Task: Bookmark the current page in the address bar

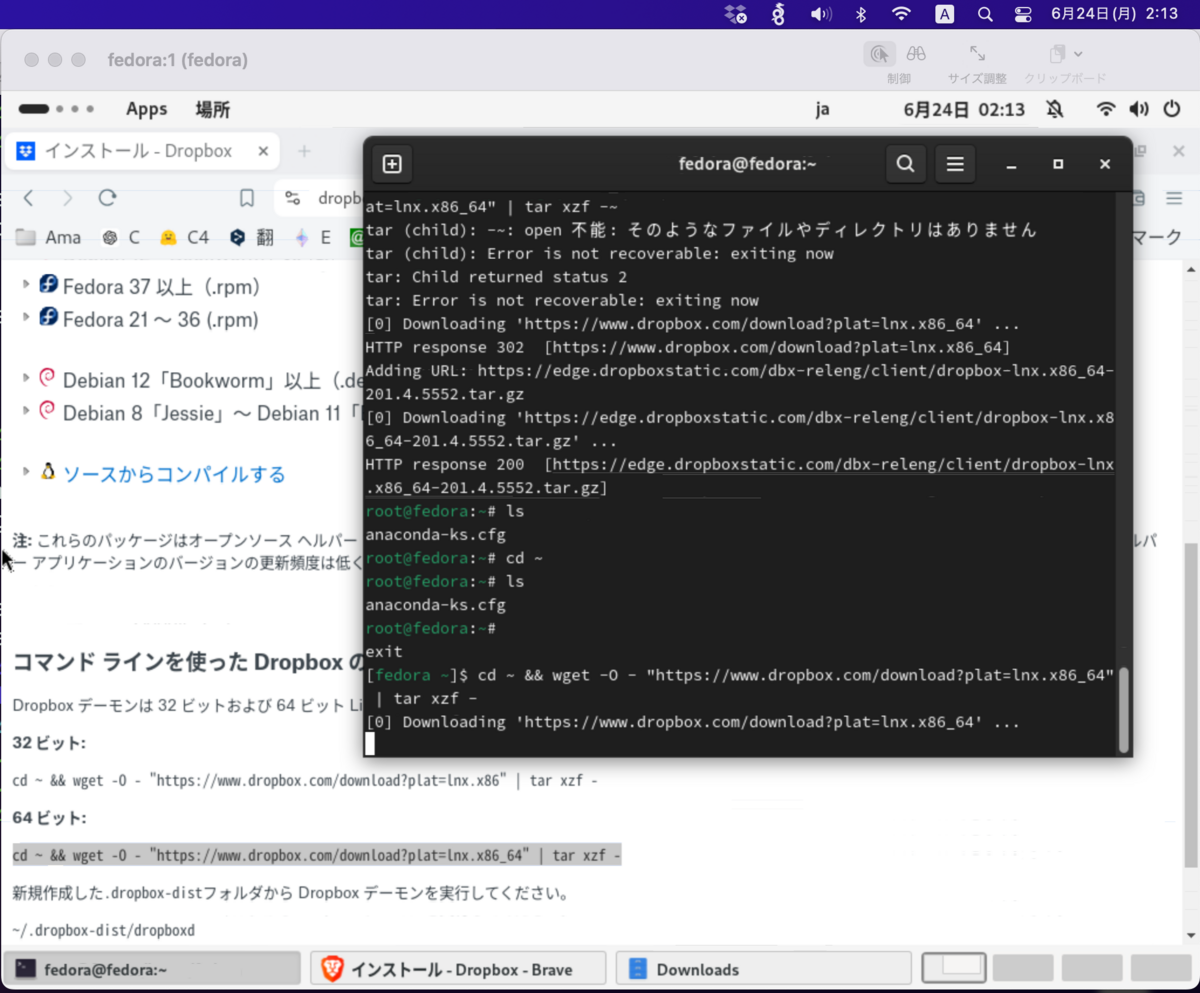Action: pos(247,198)
